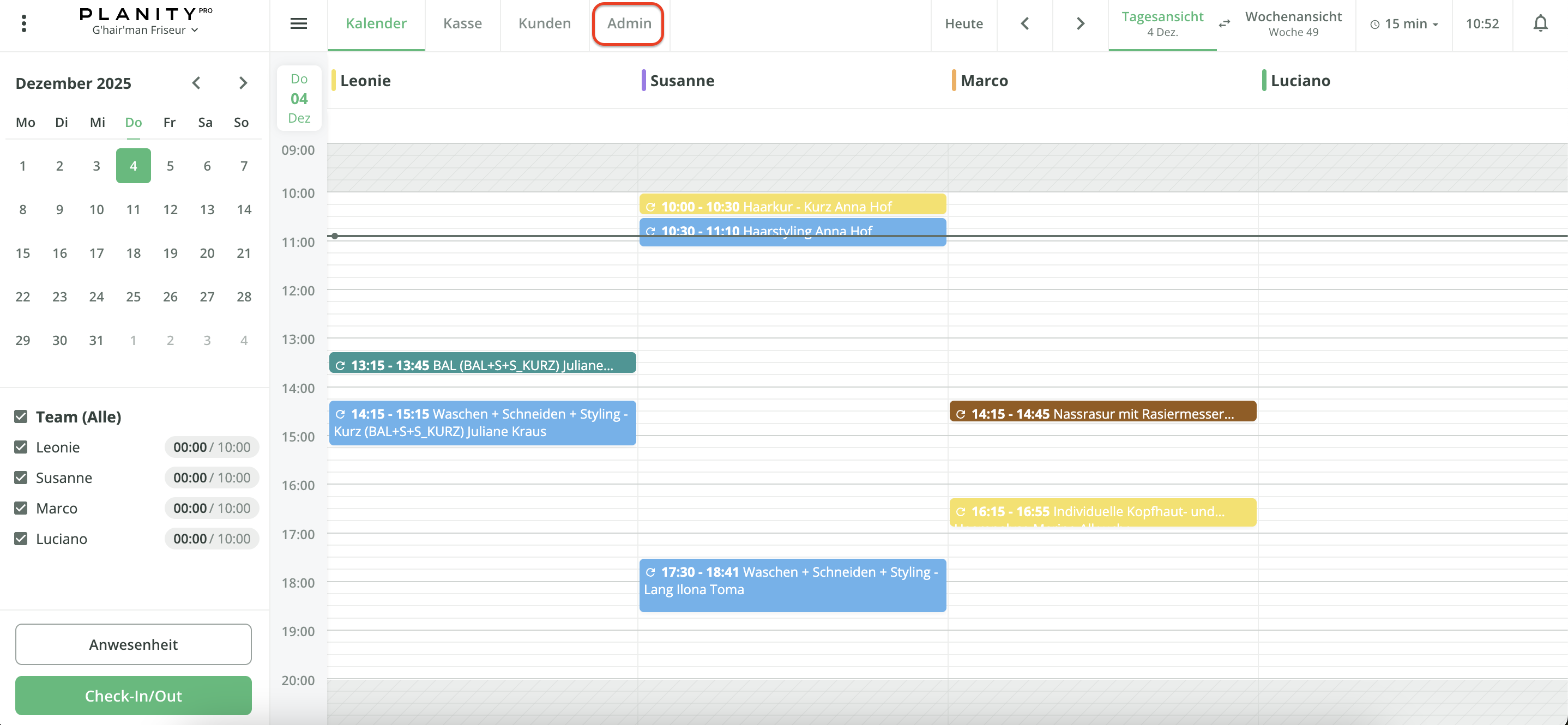
Task: Show next month in mini calendar
Action: pos(243,83)
